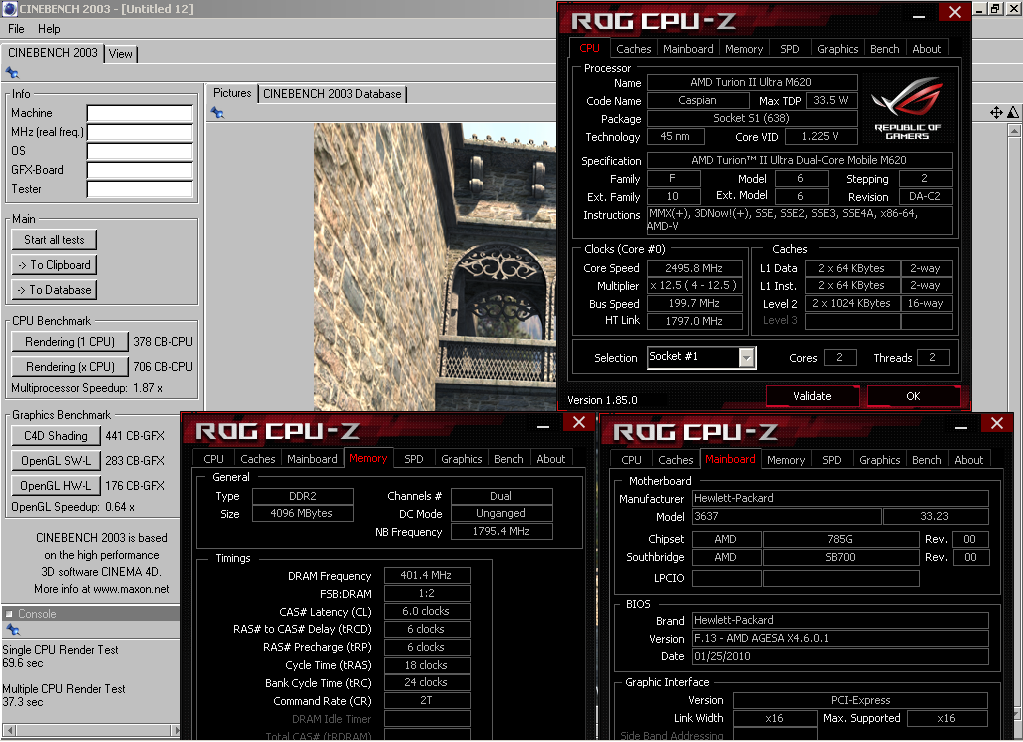Click the 2495.8 MHz Core Speed value

click(694, 268)
